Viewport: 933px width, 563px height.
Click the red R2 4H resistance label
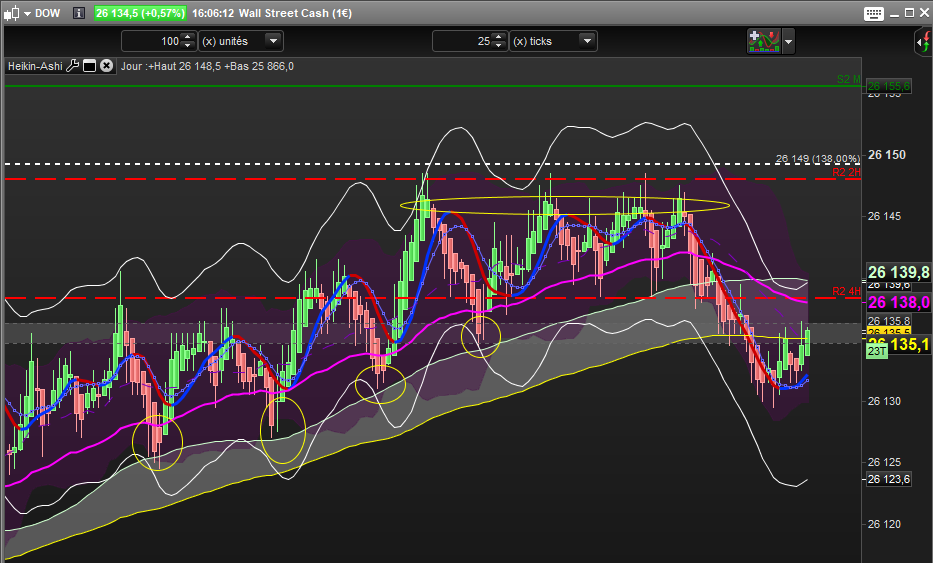846,291
